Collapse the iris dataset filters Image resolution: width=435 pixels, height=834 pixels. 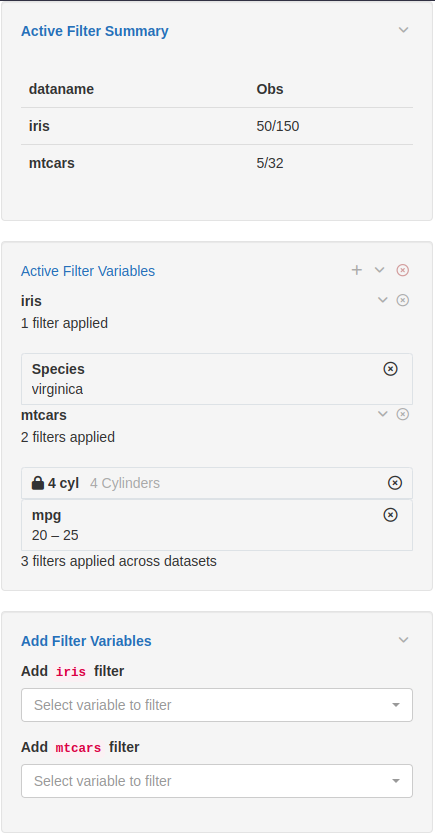coord(382,301)
